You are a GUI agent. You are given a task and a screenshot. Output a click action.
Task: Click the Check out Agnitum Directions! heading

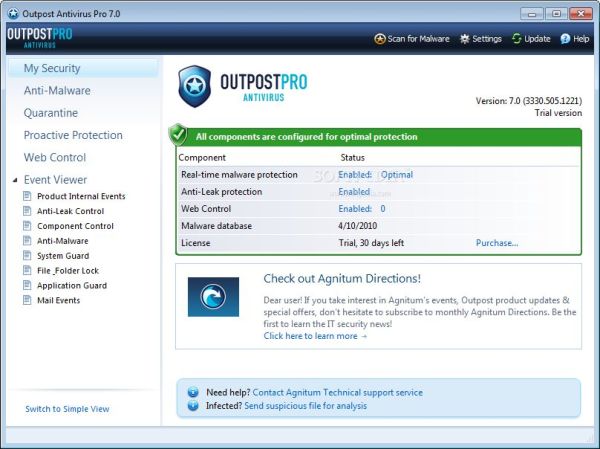342,278
